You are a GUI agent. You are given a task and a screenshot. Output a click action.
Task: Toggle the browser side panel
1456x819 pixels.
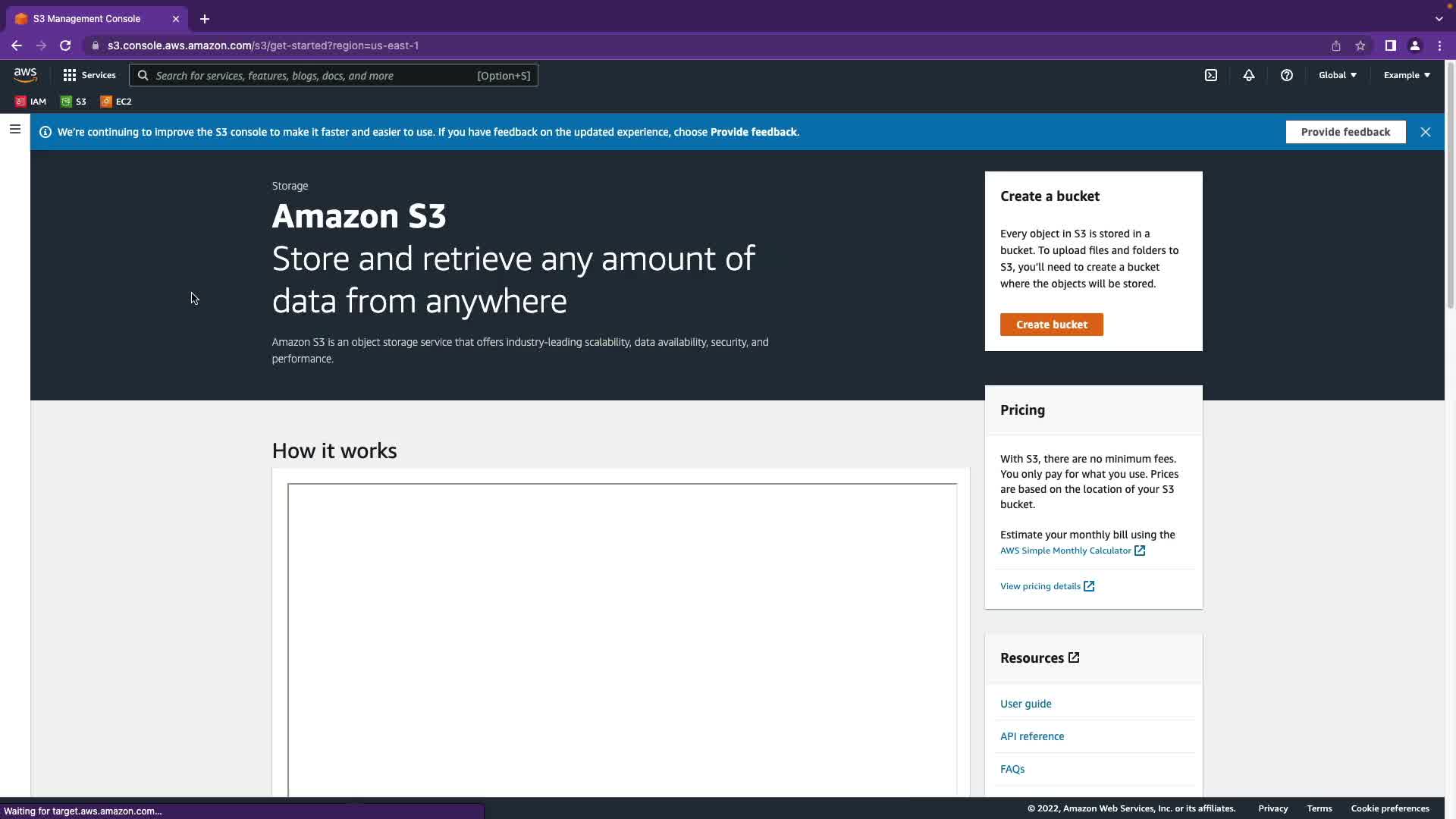pyautogui.click(x=1390, y=45)
